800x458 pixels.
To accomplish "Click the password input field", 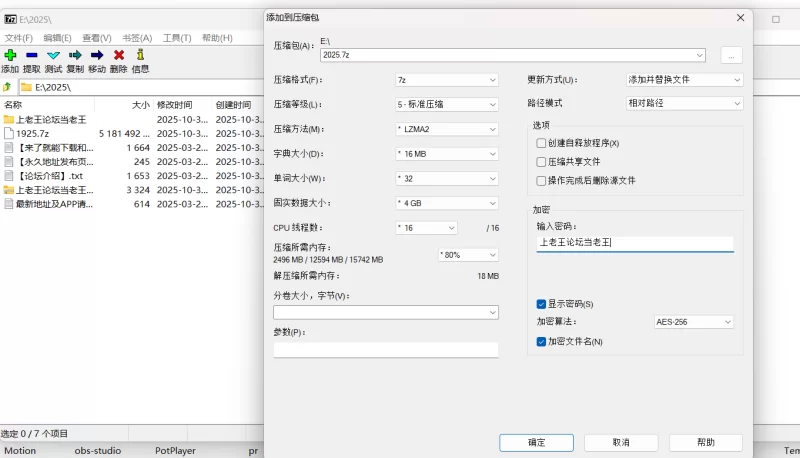I will (634, 243).
